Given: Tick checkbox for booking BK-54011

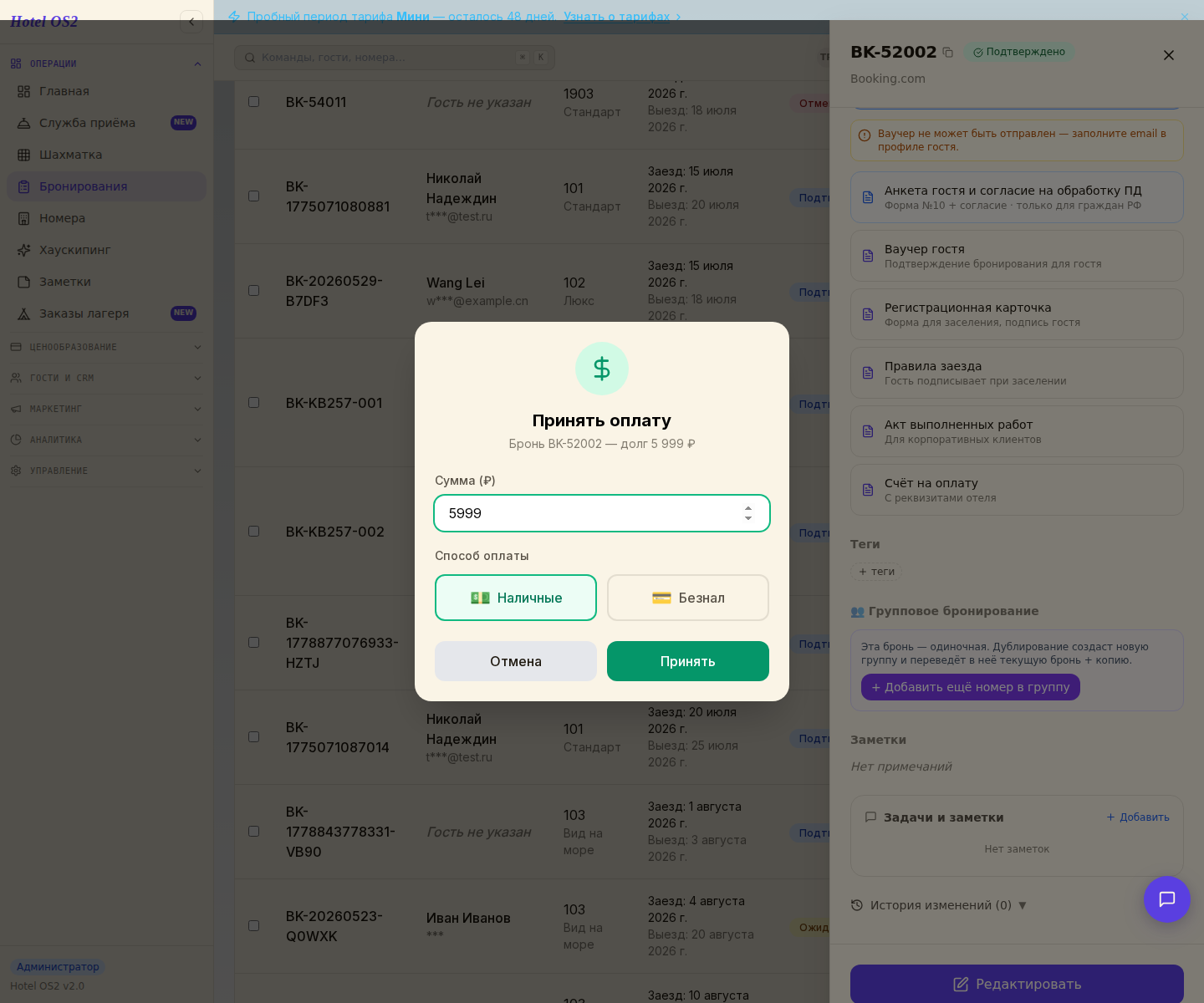Looking at the screenshot, I should tap(253, 101).
